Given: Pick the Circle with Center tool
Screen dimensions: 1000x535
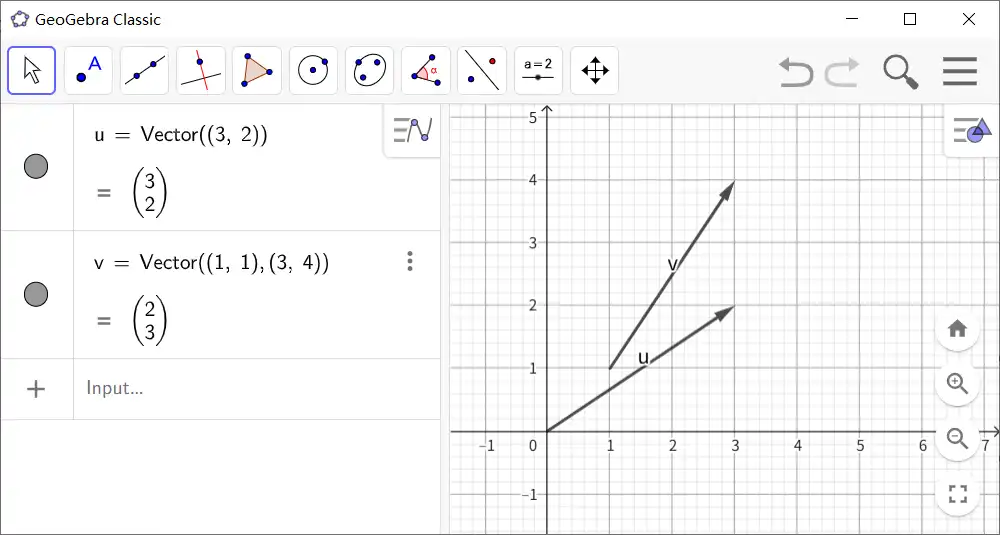Looking at the screenshot, I should (313, 71).
